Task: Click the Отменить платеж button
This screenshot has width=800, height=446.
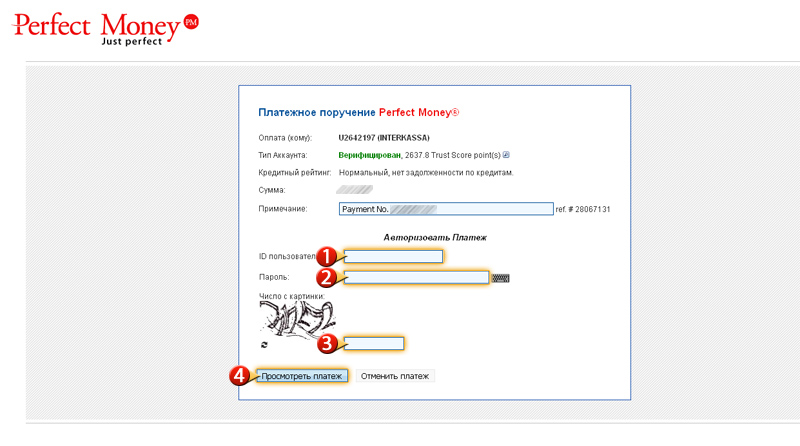Action: pyautogui.click(x=395, y=376)
